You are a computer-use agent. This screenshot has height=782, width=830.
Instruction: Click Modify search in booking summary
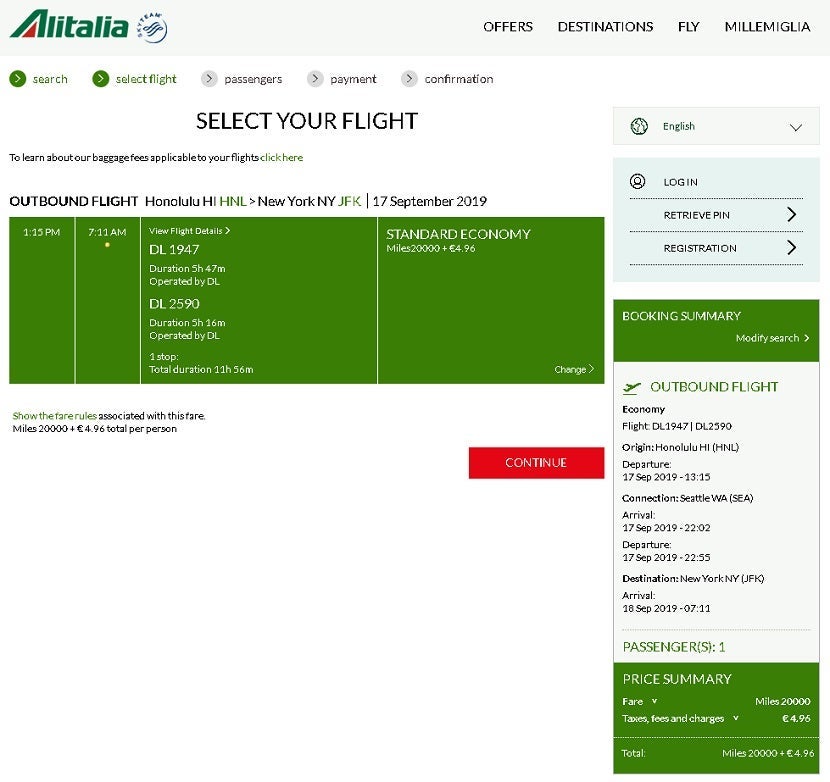tap(771, 338)
